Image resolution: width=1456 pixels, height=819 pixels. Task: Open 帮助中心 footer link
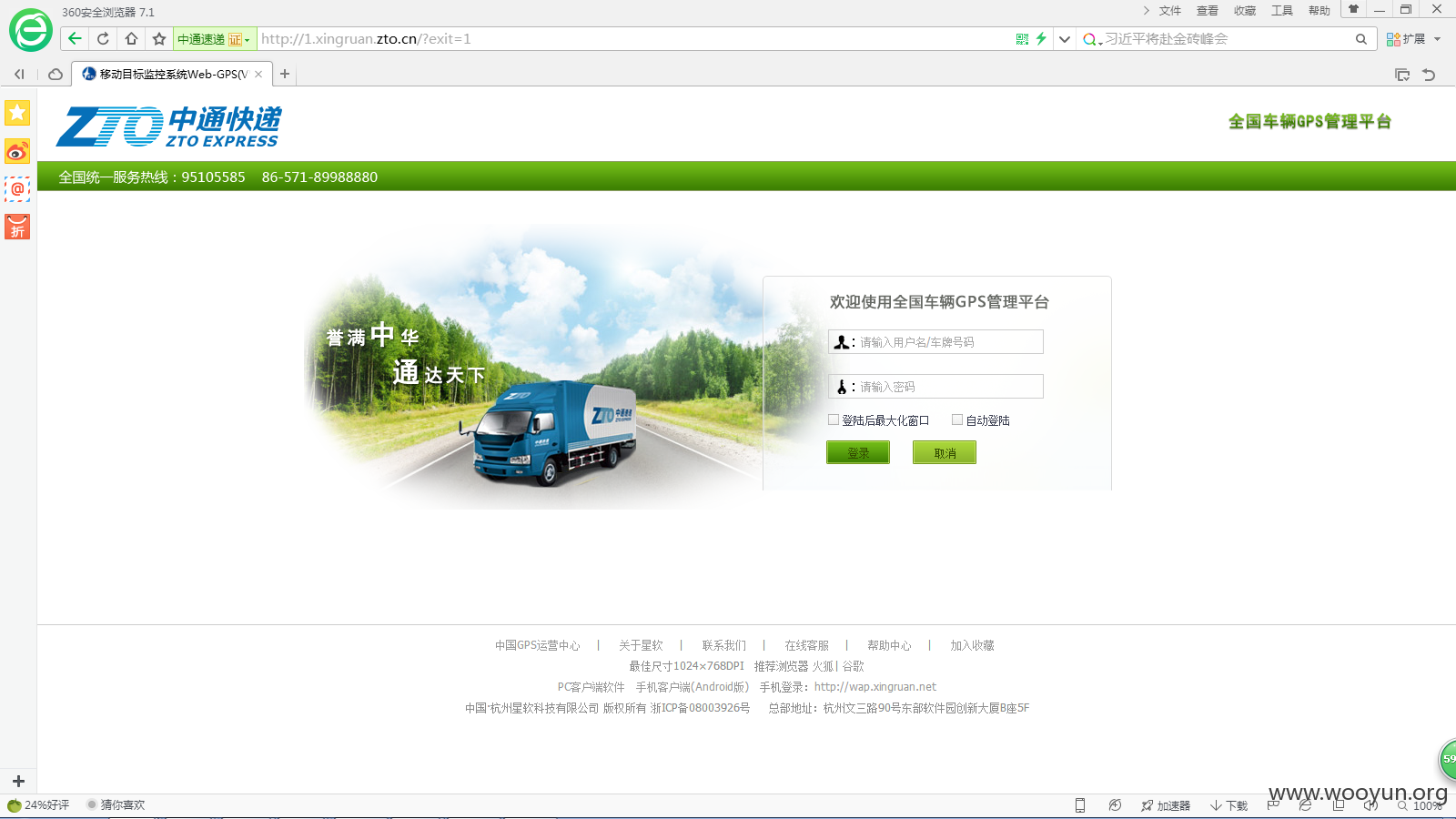click(889, 645)
